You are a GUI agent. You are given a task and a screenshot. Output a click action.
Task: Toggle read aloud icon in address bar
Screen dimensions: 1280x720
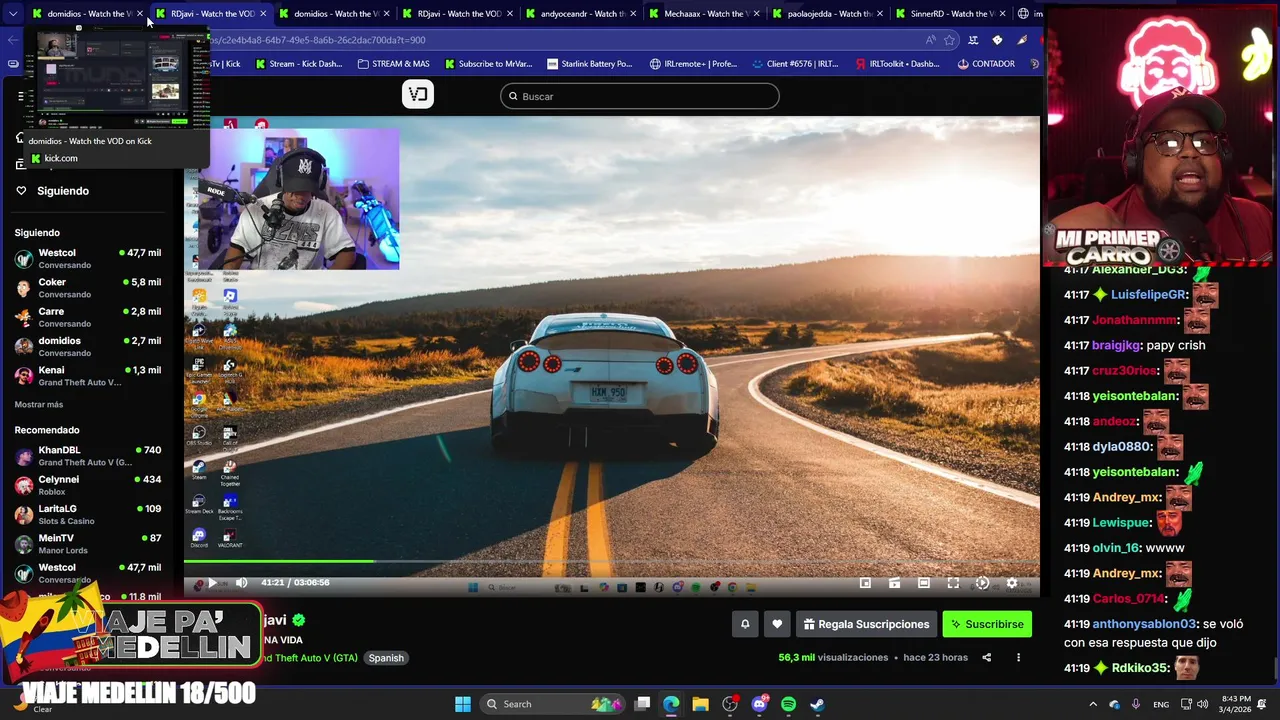coord(930,40)
